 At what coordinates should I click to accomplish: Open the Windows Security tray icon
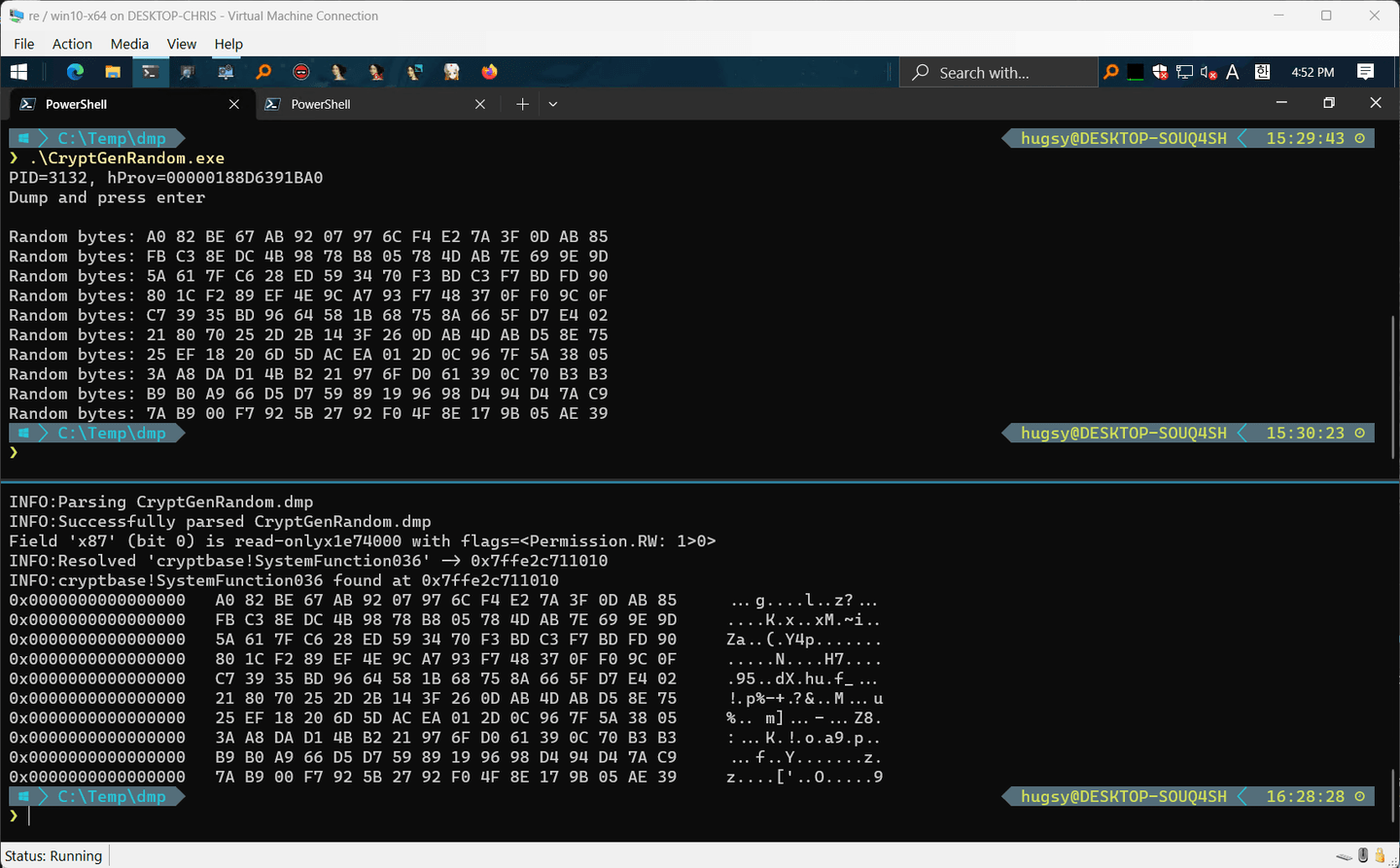pyautogui.click(x=1160, y=72)
